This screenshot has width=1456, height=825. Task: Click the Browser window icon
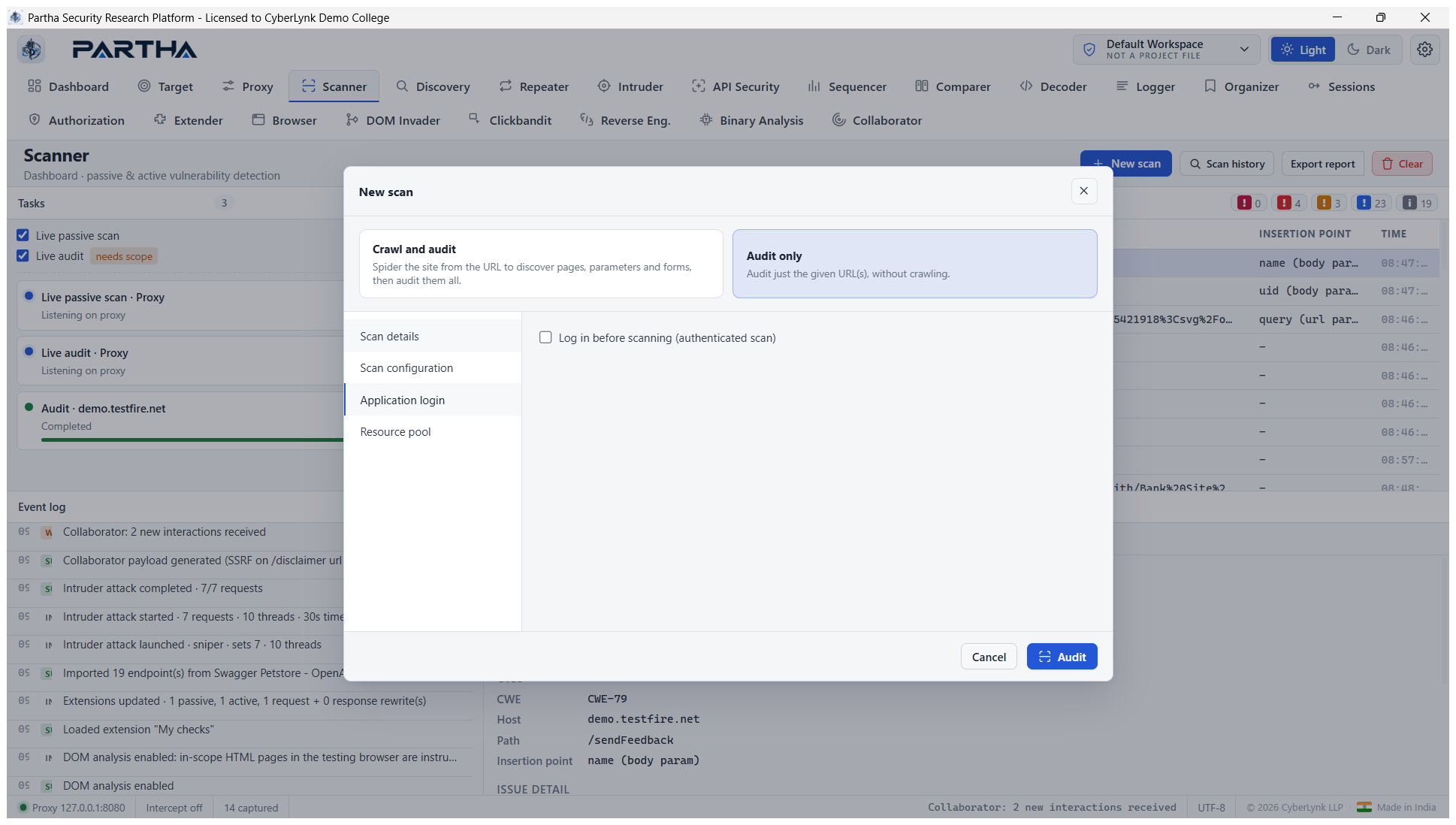pos(258,119)
